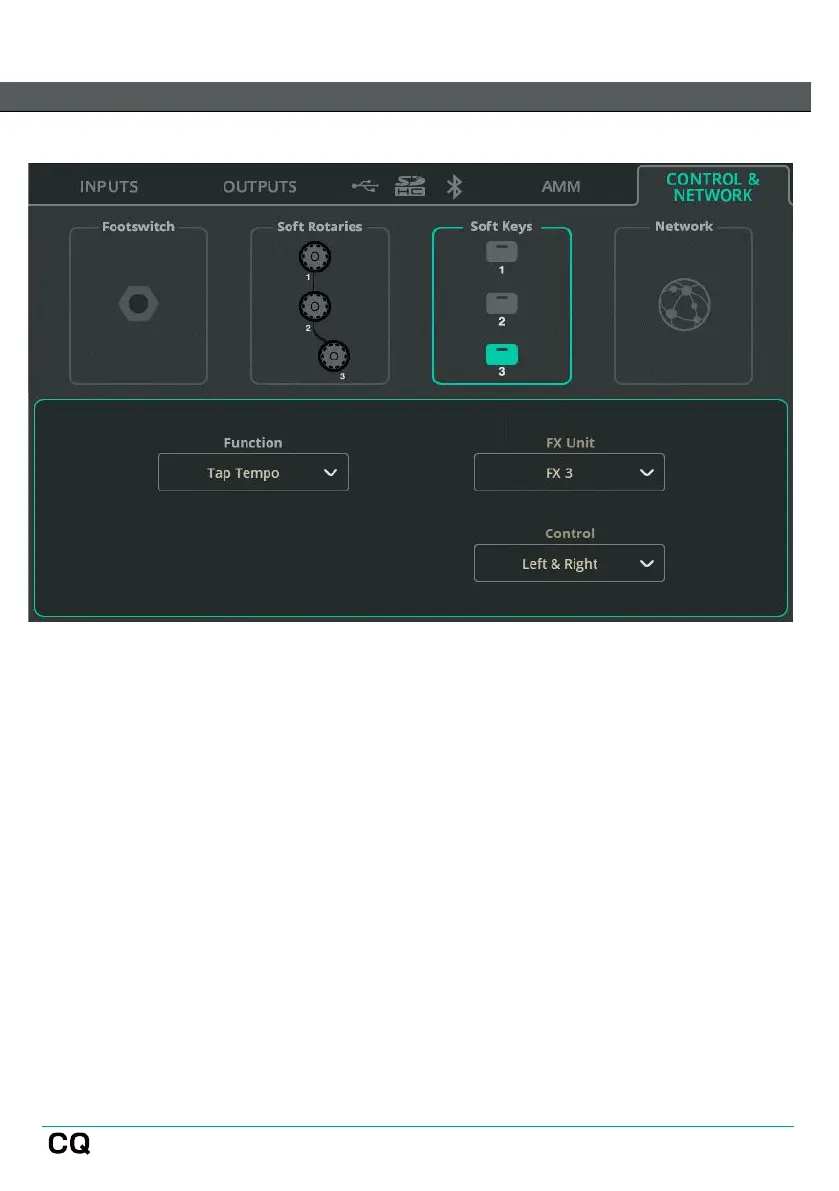This screenshot has width=839, height=1191.
Task: Open the USB tab icon
Action: [x=365, y=186]
